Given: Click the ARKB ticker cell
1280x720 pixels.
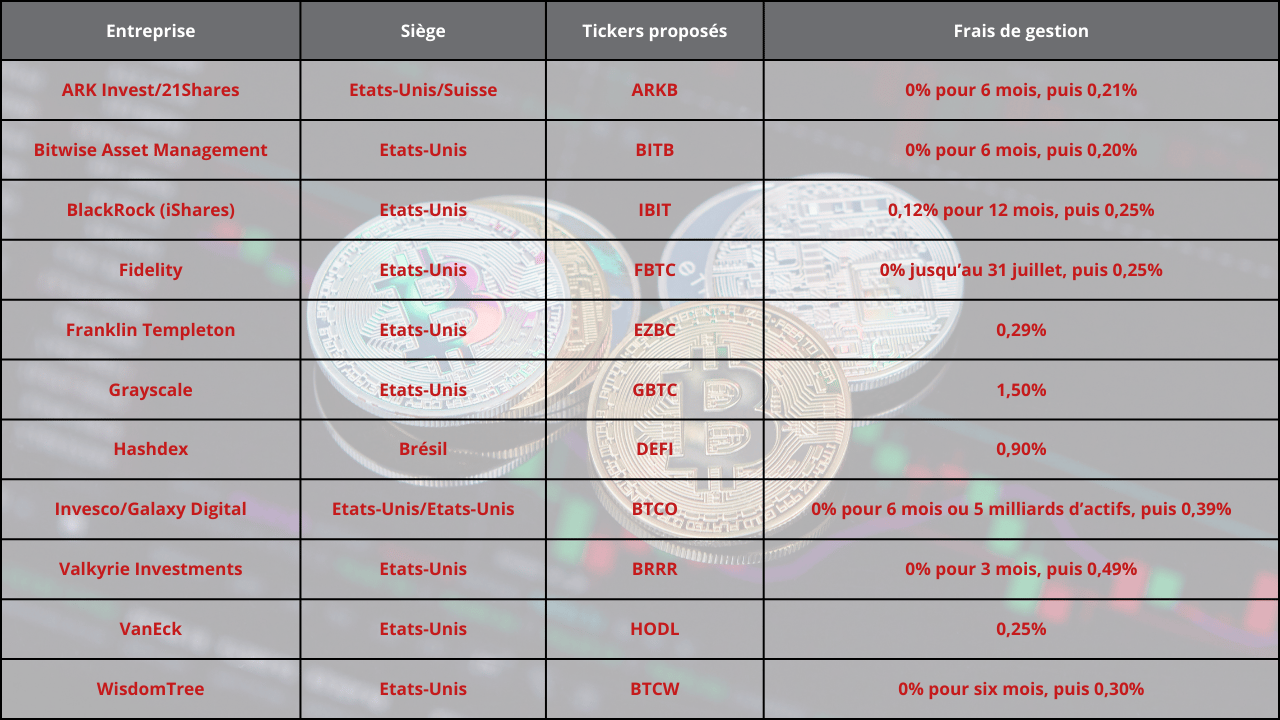Looking at the screenshot, I should [655, 90].
